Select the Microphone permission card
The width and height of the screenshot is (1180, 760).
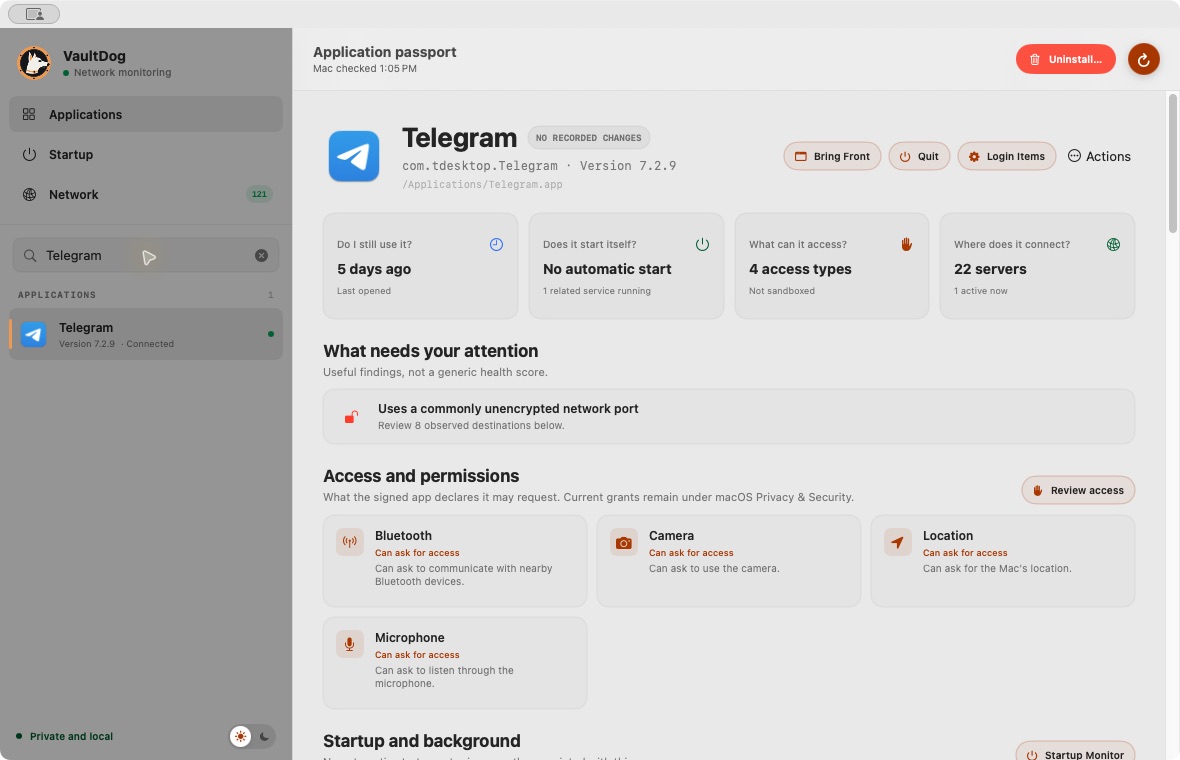point(455,663)
